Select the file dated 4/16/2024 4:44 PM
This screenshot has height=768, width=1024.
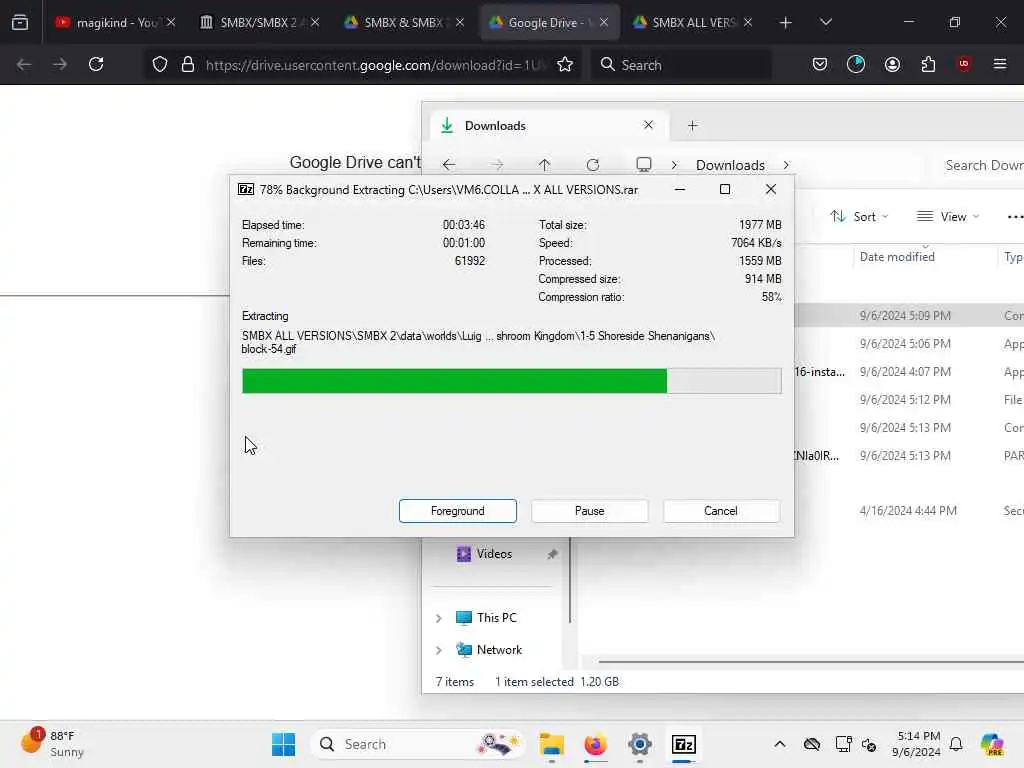click(909, 511)
